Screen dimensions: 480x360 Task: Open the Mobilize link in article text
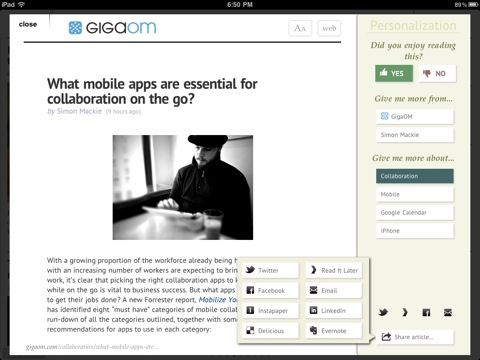(218, 300)
